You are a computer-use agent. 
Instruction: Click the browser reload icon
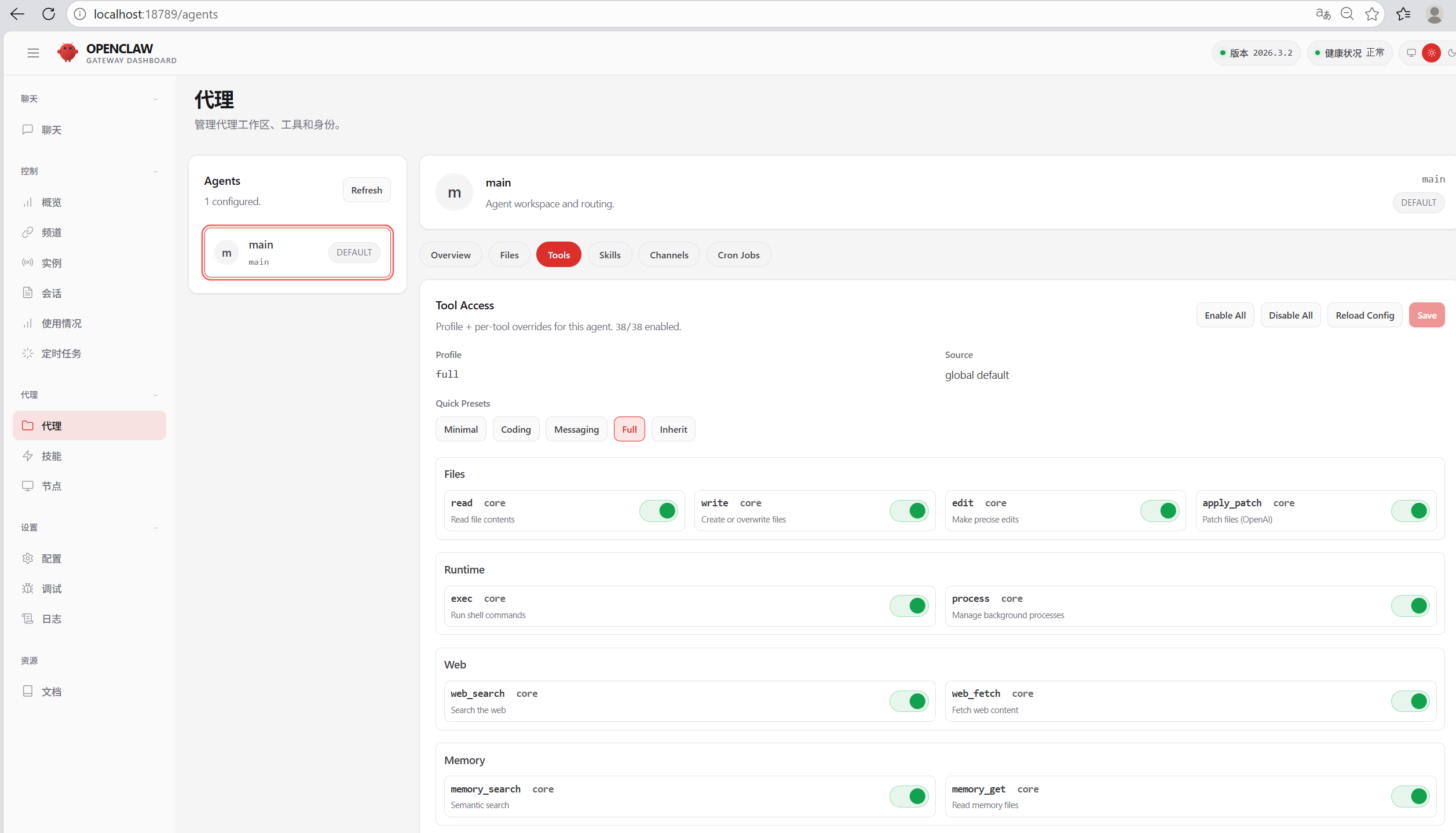click(49, 14)
